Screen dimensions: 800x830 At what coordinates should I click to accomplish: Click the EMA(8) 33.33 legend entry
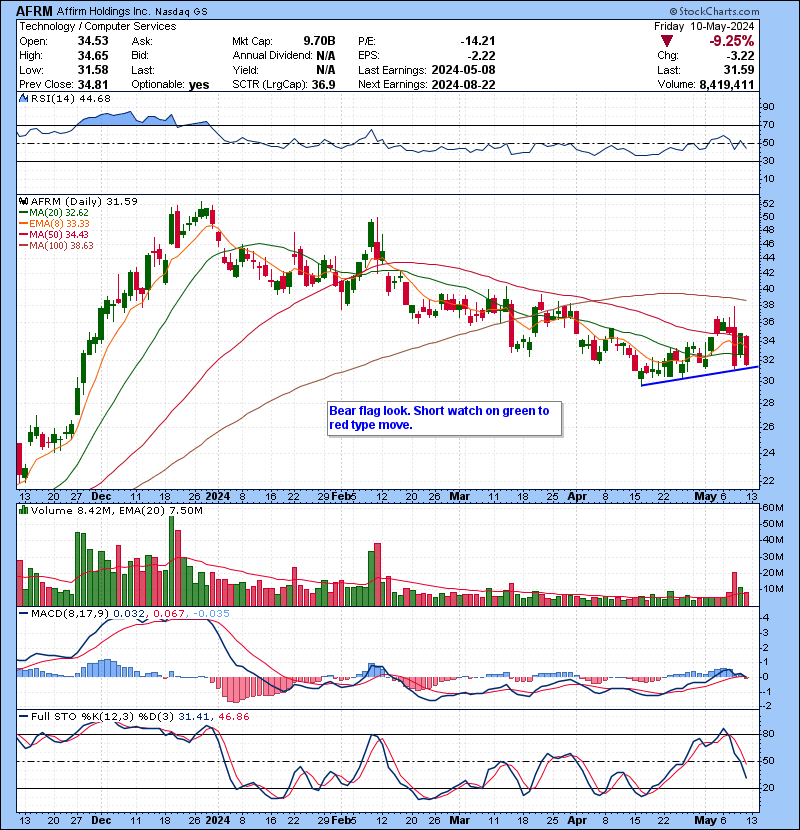coord(54,223)
